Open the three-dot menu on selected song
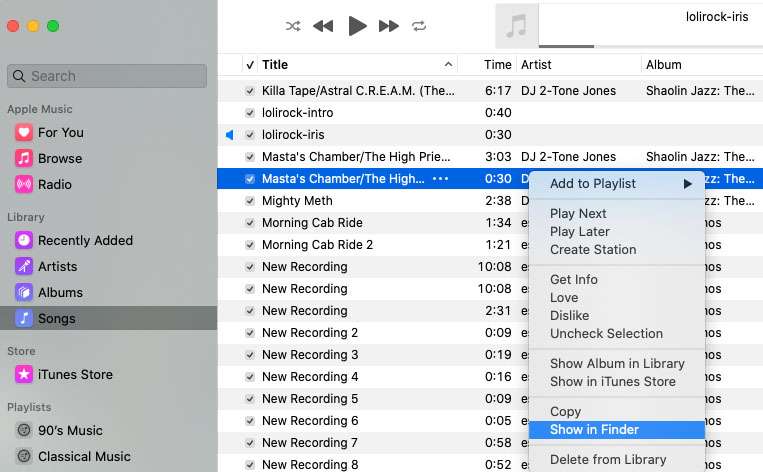This screenshot has width=763, height=472. tap(440, 179)
